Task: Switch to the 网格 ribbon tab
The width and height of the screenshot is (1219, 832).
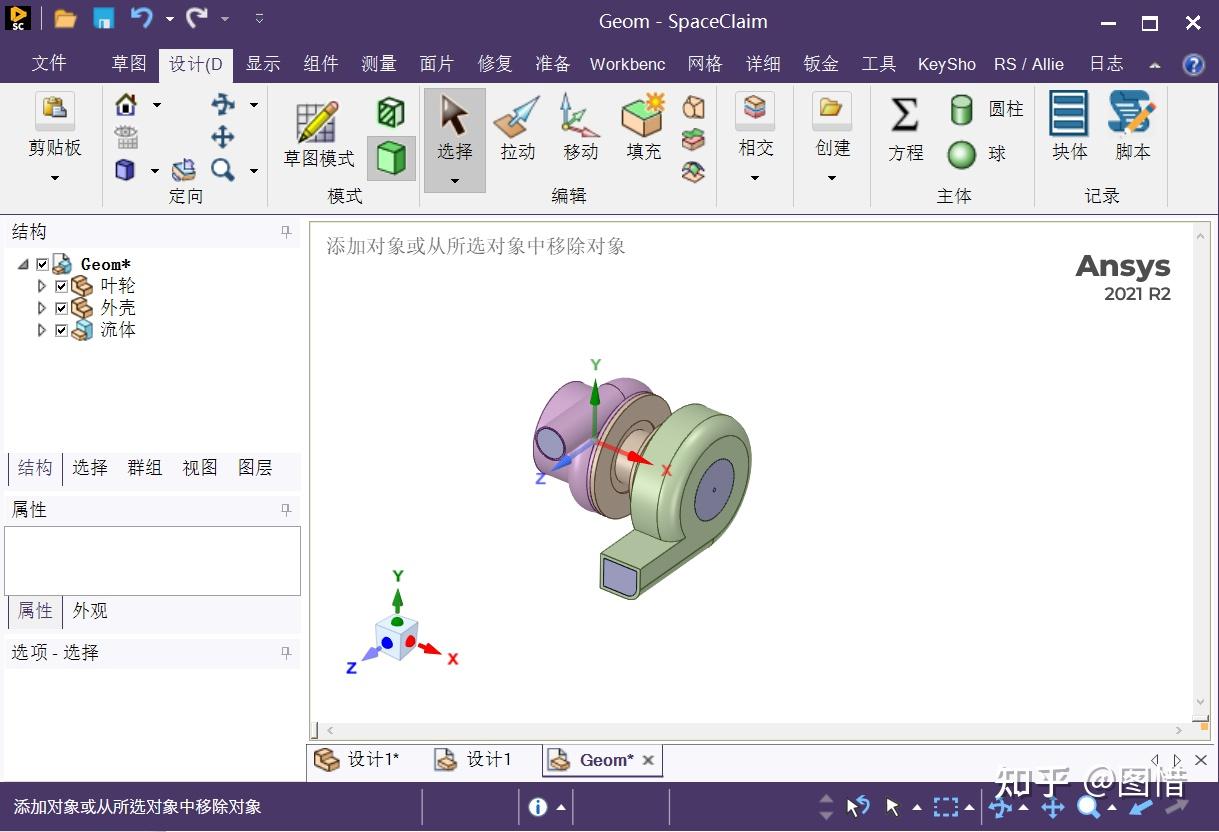Action: pos(705,63)
